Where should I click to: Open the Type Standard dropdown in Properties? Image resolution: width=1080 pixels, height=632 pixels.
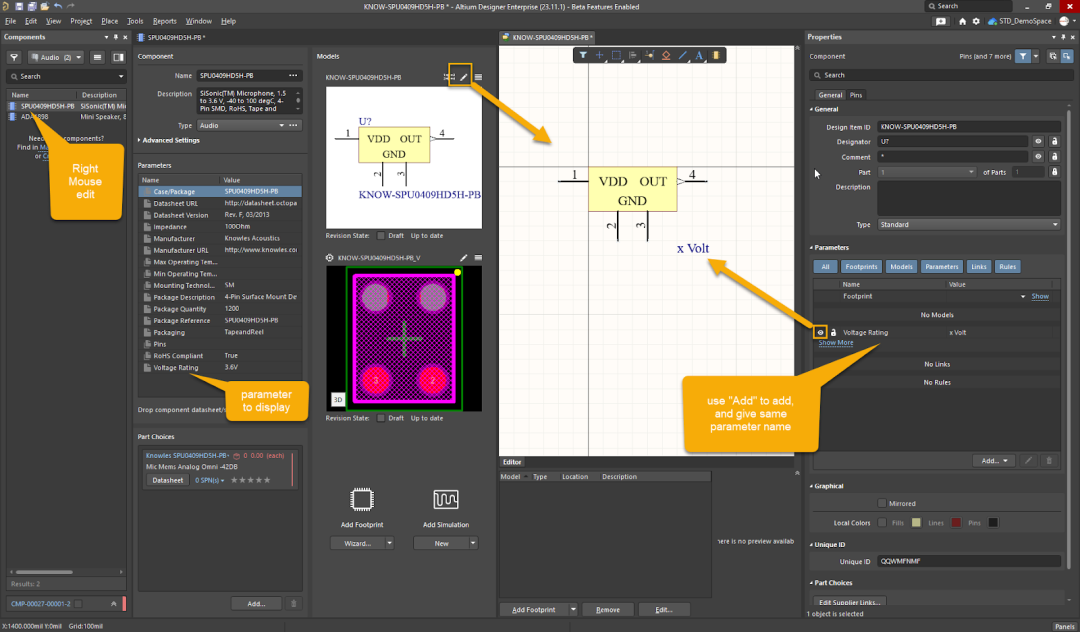[x=968, y=224]
